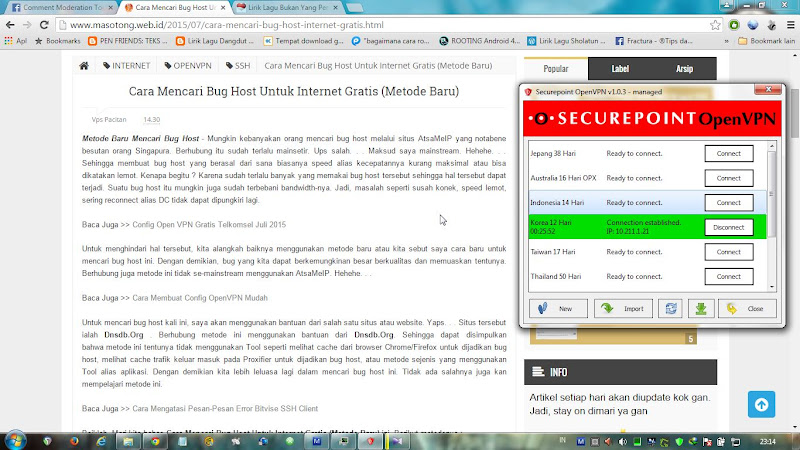
Task: Open Internet Explorer from the taskbar
Action: pos(101,441)
